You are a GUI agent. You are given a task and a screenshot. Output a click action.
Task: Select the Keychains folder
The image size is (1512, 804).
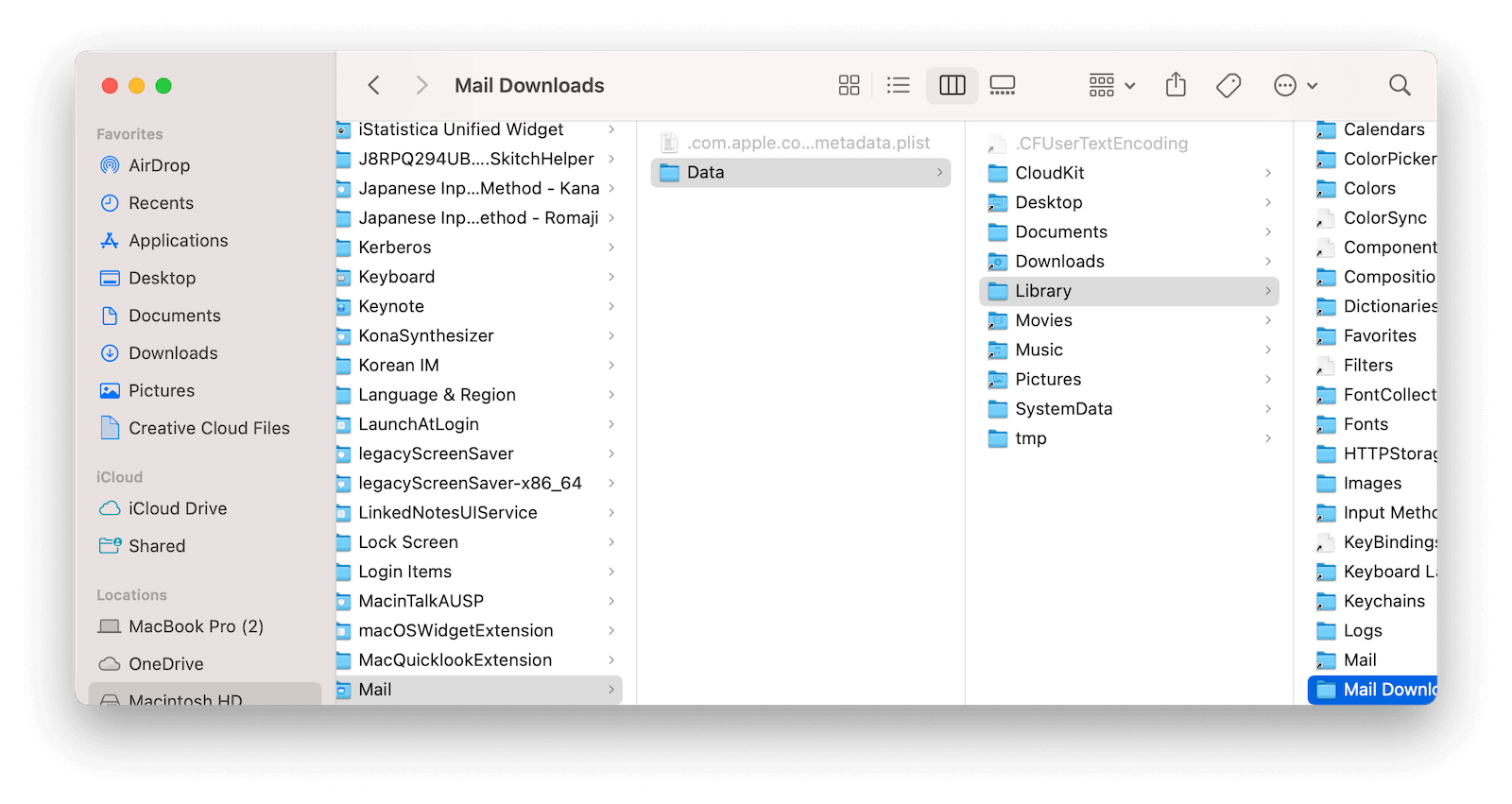tap(1372, 601)
